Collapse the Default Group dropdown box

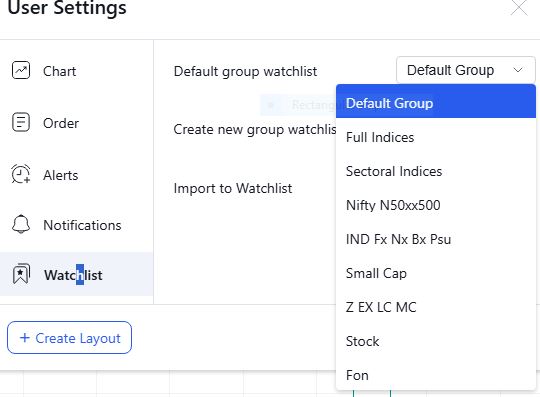pos(466,70)
